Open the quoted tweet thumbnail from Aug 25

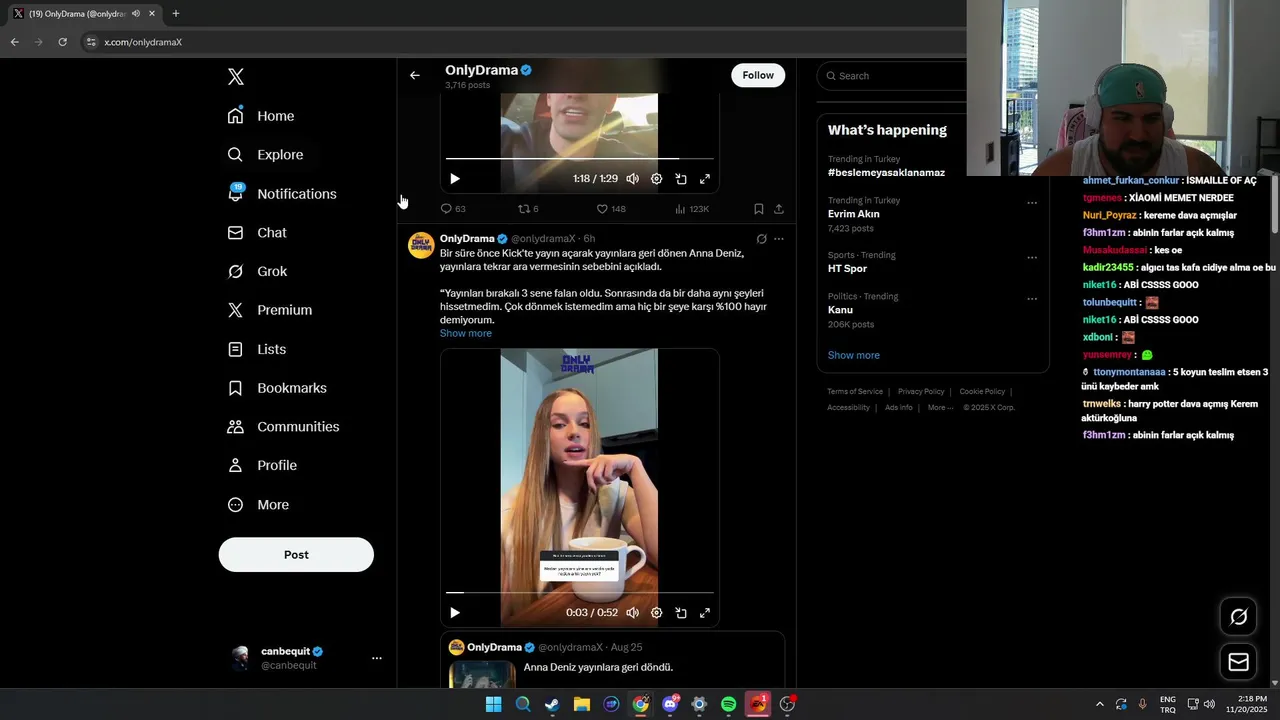482,675
